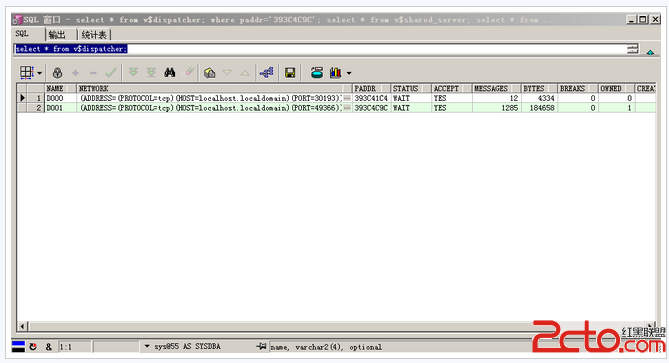Open the sys@55 AS SYSDBA connection dropdown
The image size is (669, 363).
tap(147, 346)
